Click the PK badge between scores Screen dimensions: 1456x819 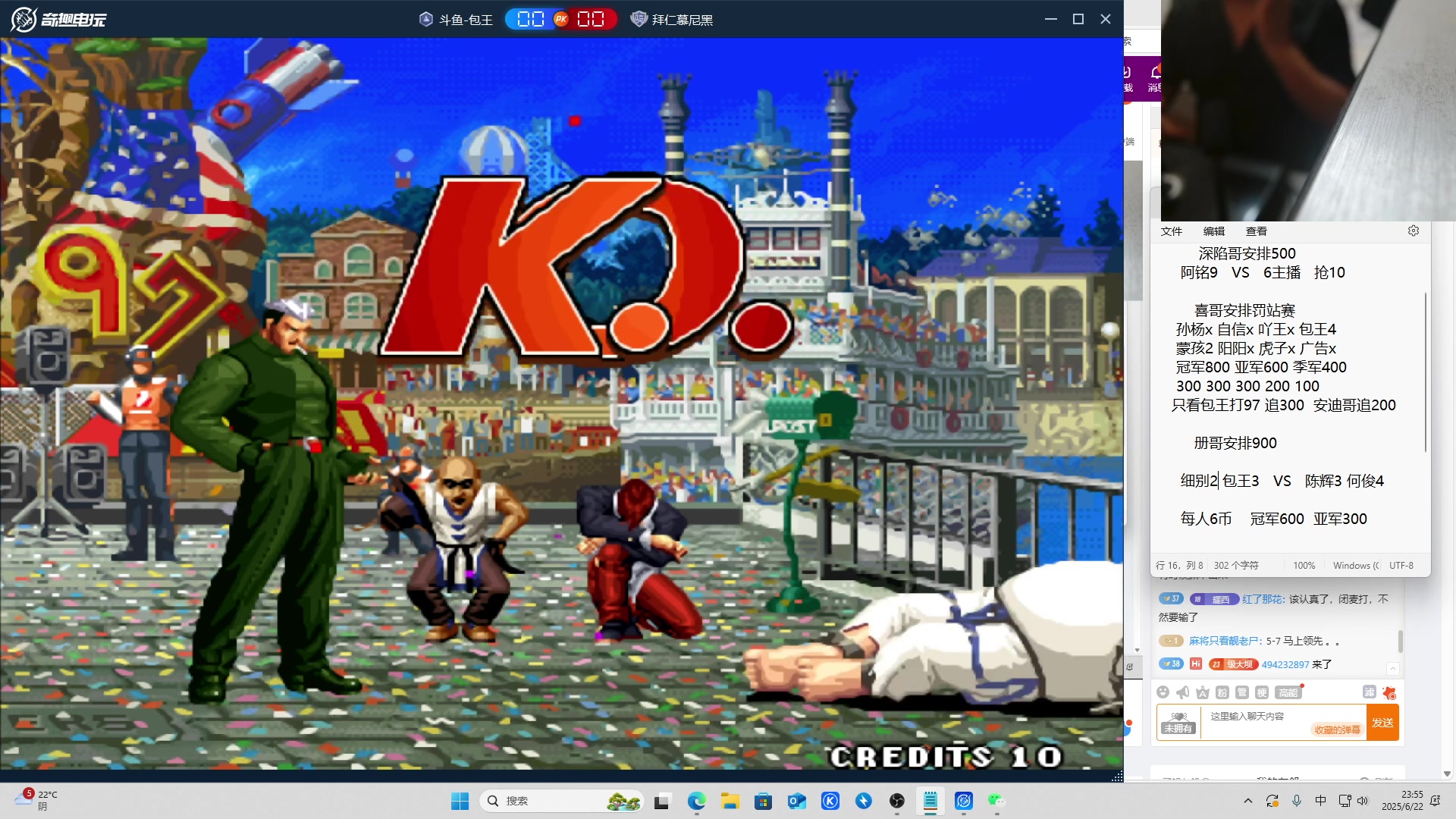pos(561,19)
